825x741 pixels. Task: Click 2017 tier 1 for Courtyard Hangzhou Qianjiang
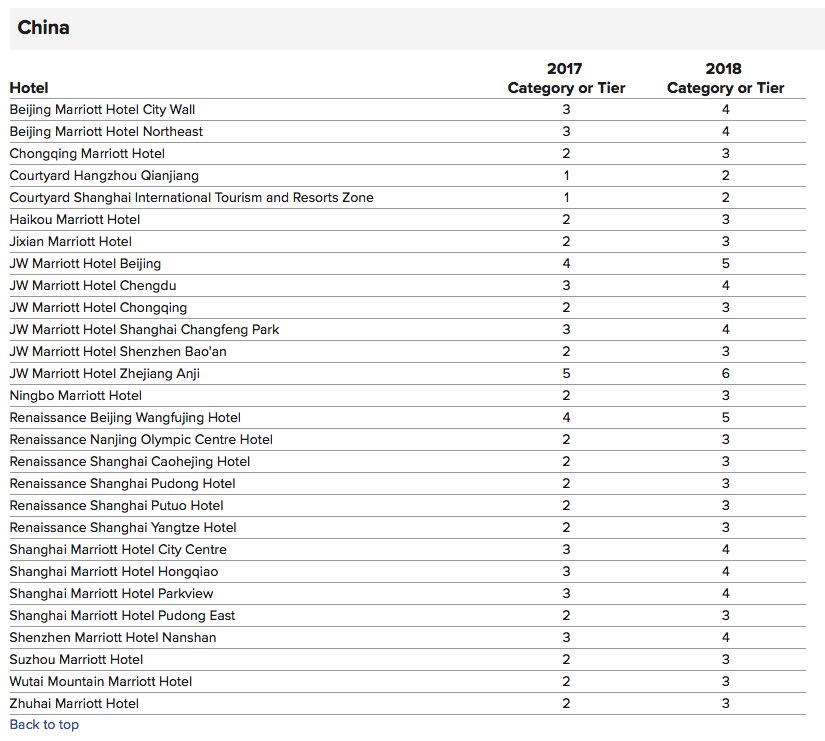click(x=566, y=176)
